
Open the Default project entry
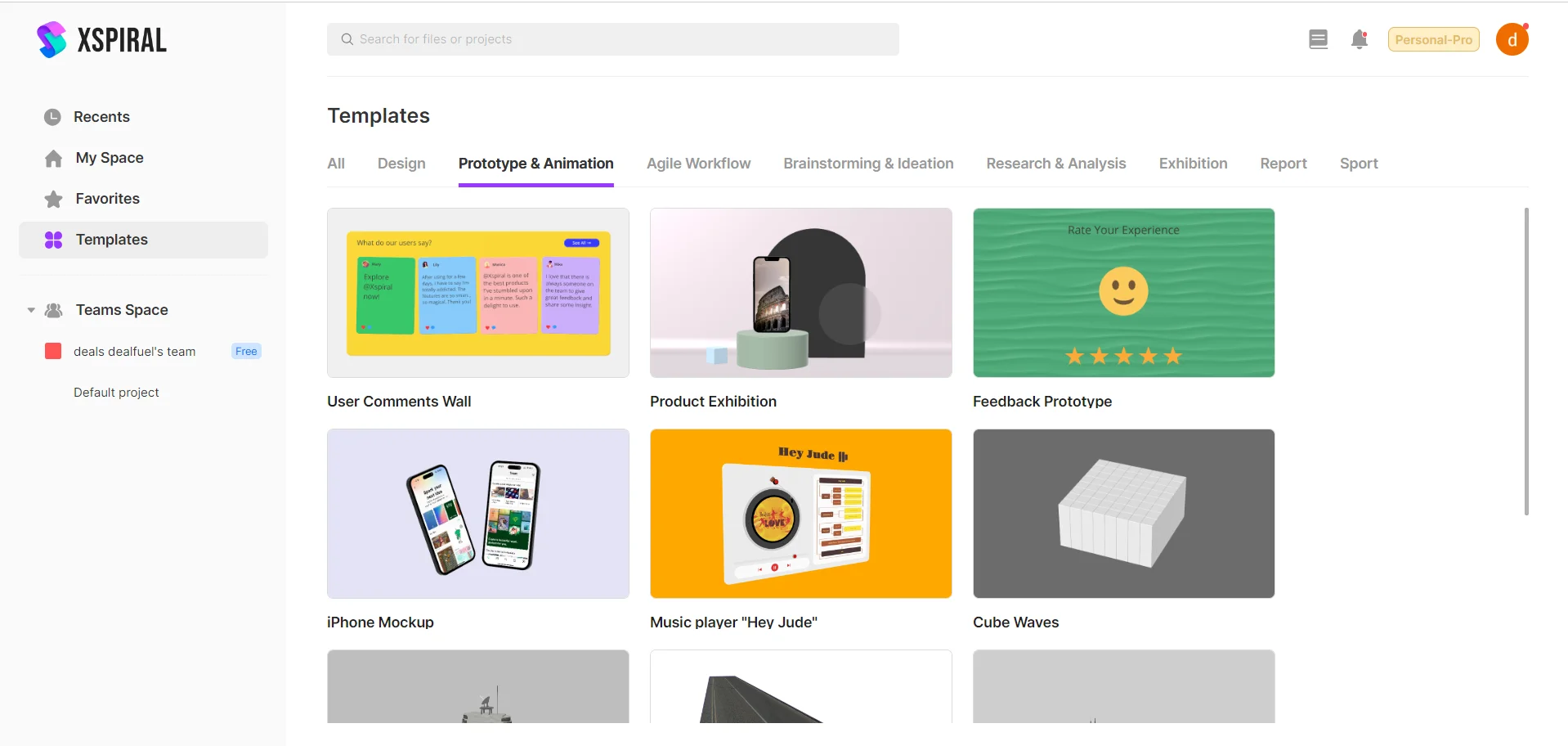point(116,393)
